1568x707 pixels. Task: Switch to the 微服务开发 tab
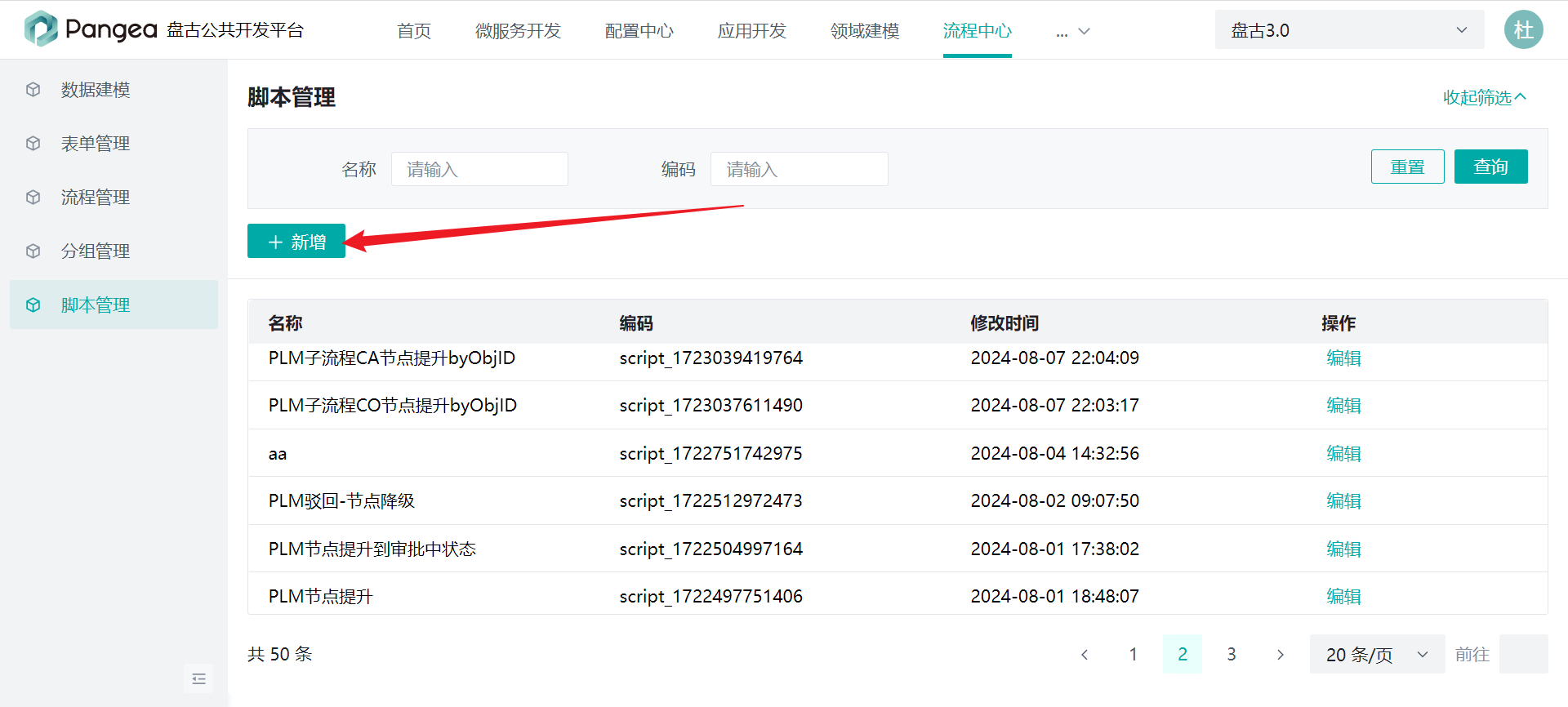(518, 31)
